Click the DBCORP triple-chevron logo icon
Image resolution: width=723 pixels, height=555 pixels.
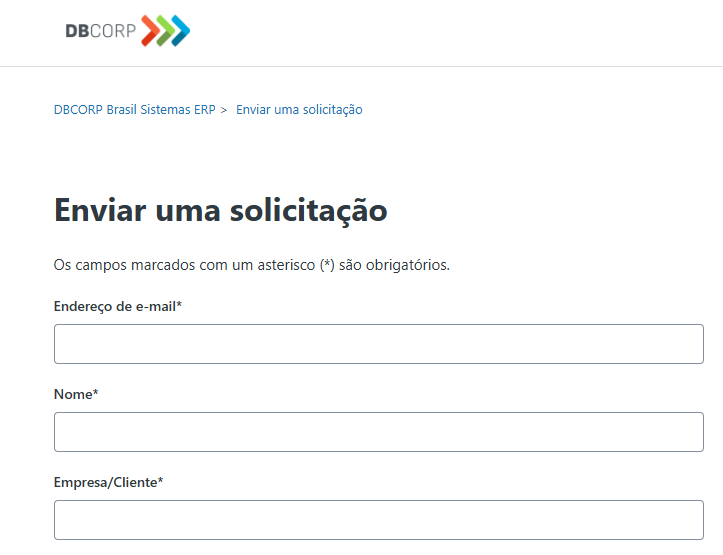tap(165, 31)
